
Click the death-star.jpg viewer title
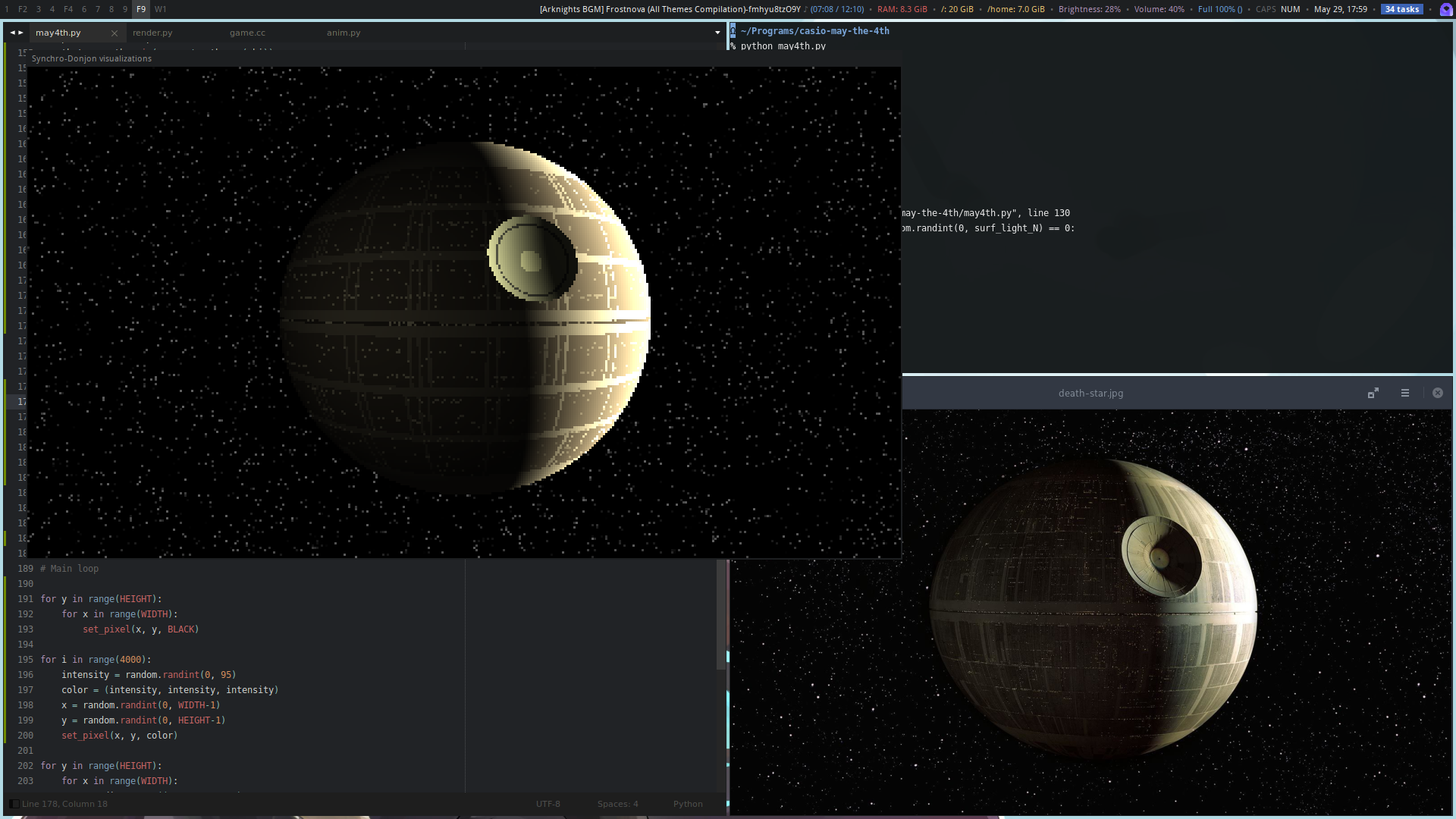click(1090, 393)
